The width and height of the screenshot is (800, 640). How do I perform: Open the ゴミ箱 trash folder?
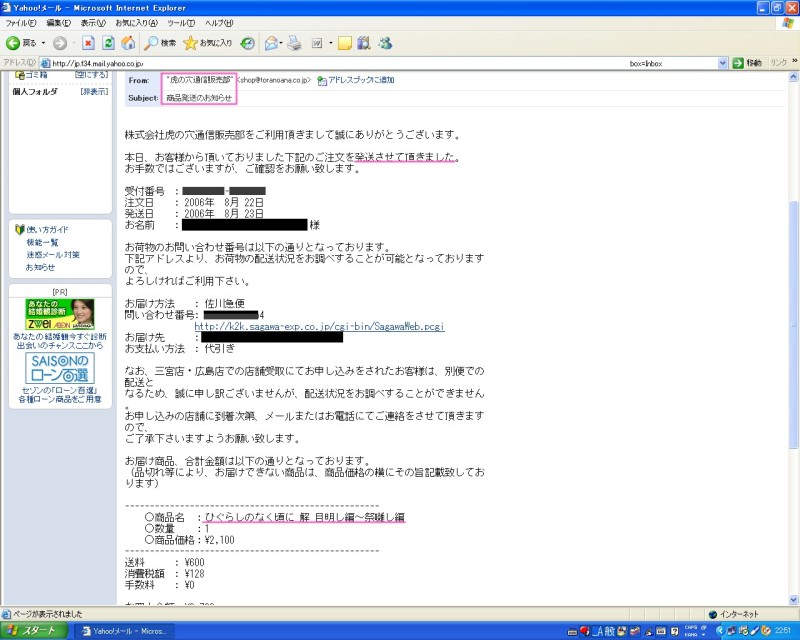(x=32, y=75)
